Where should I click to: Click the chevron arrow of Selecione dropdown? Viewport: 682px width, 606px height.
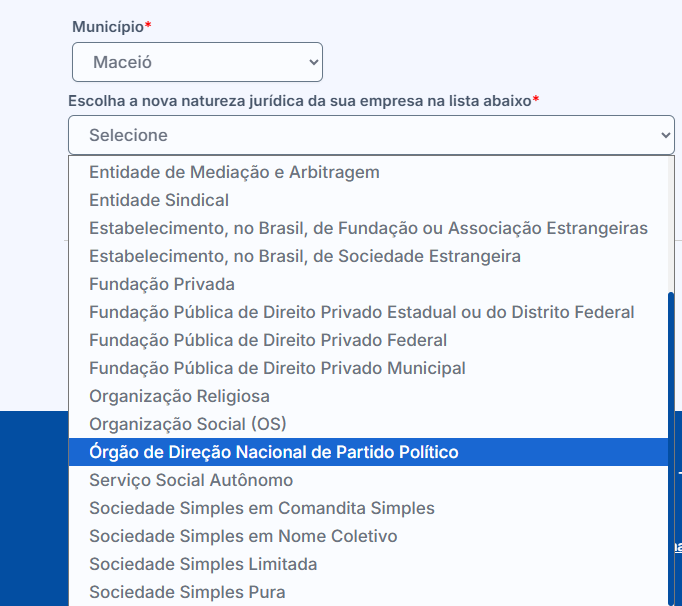665,135
